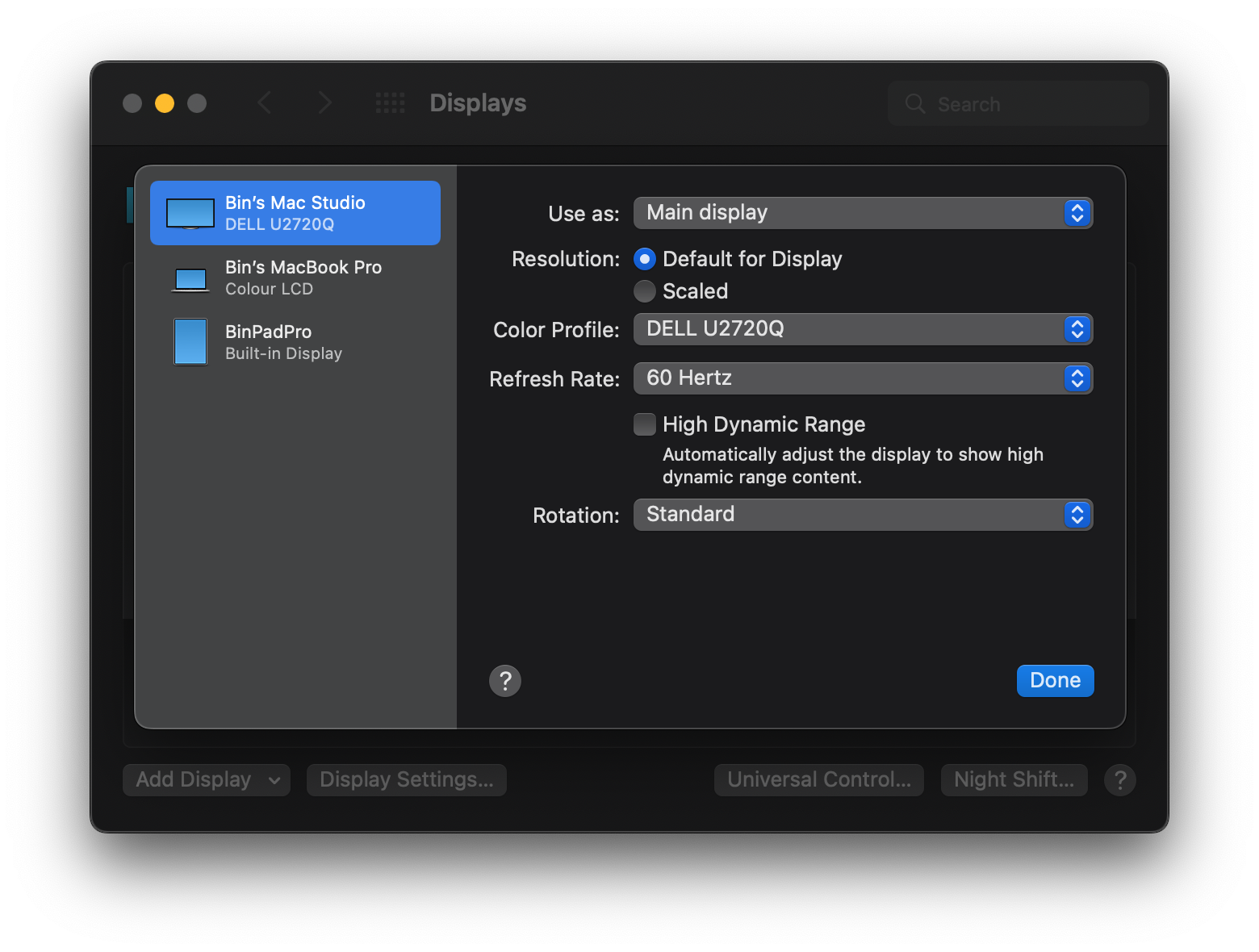Open Night Shift settings
This screenshot has height=952, width=1259.
click(x=1014, y=780)
